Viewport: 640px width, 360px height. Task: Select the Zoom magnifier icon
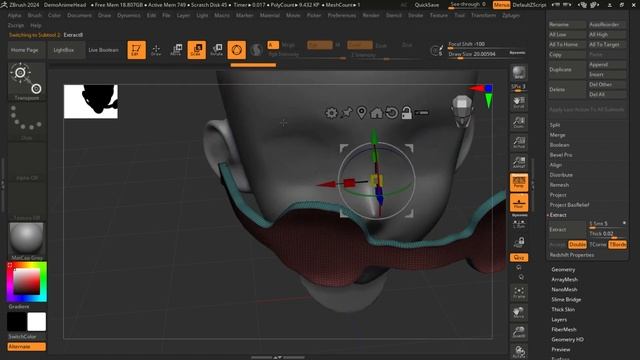point(519,122)
